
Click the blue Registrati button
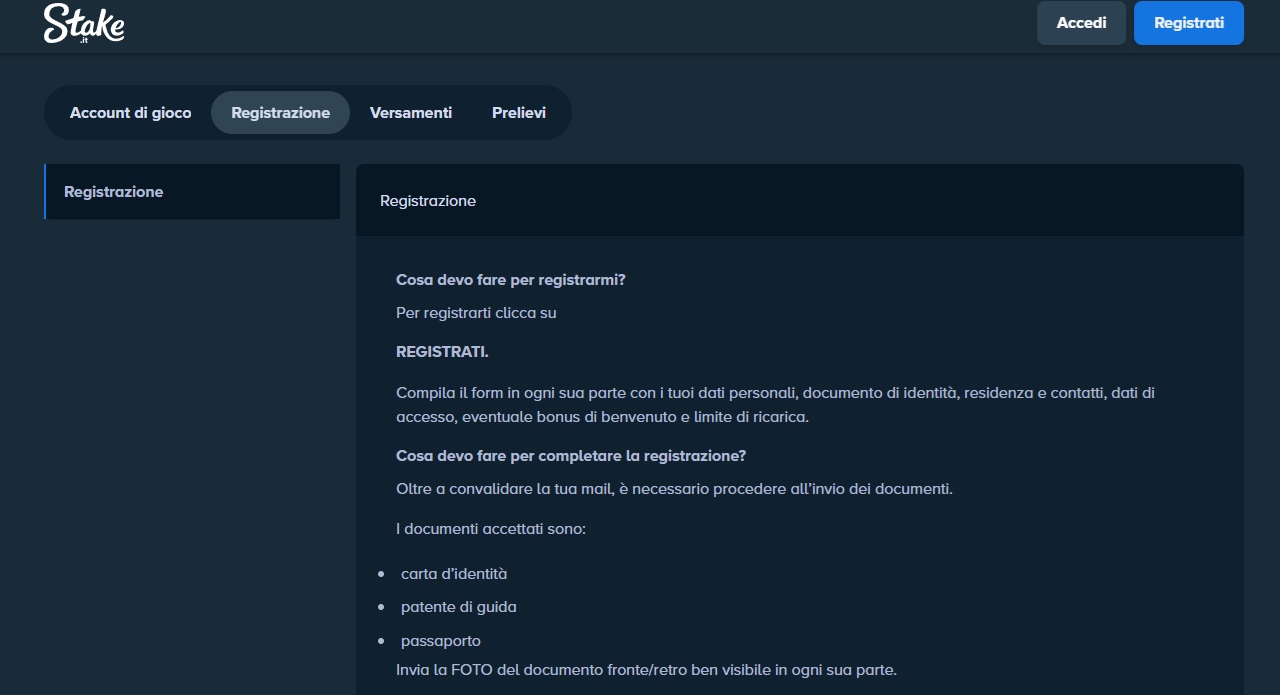pyautogui.click(x=1189, y=22)
